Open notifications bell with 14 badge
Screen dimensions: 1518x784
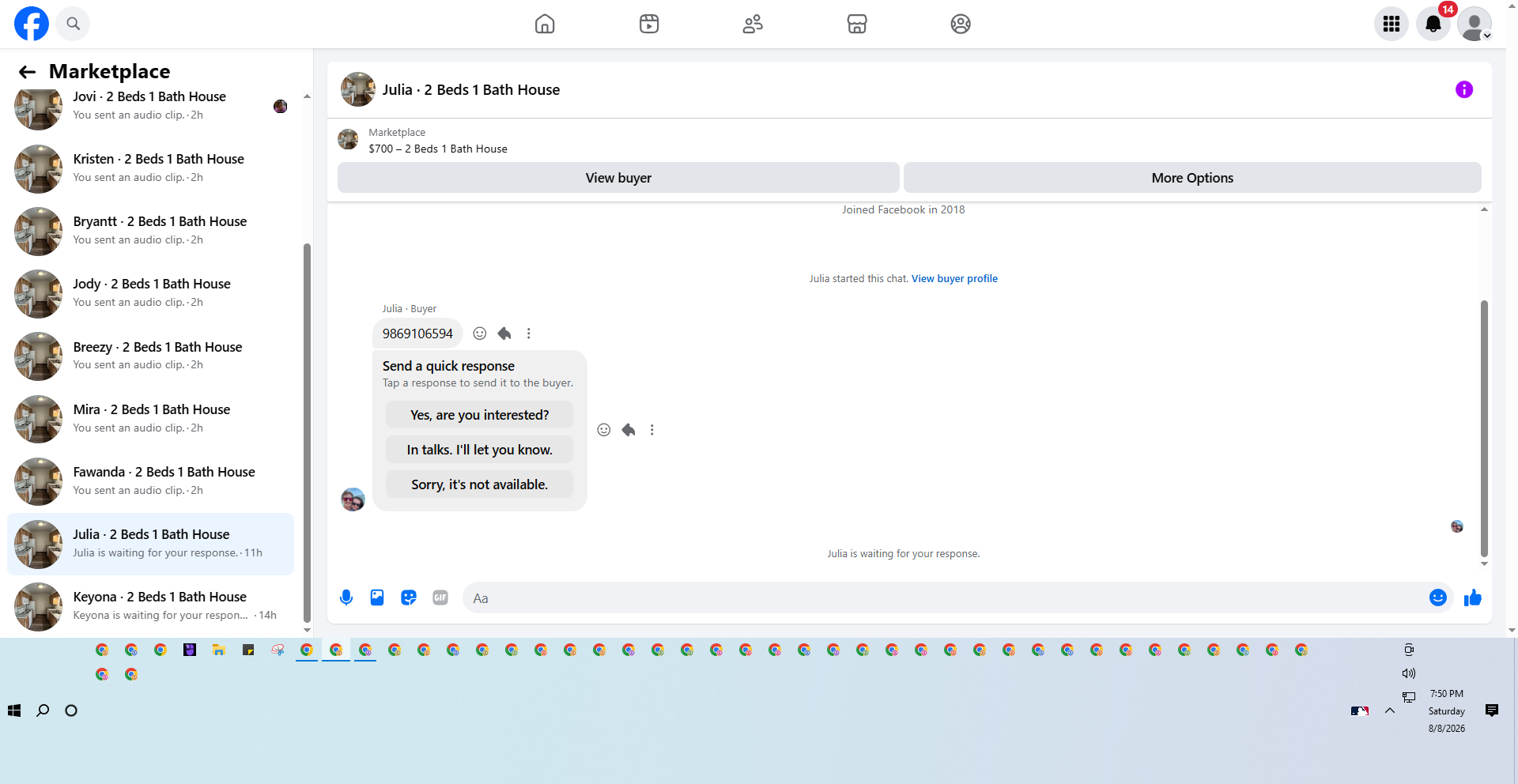pos(1433,24)
